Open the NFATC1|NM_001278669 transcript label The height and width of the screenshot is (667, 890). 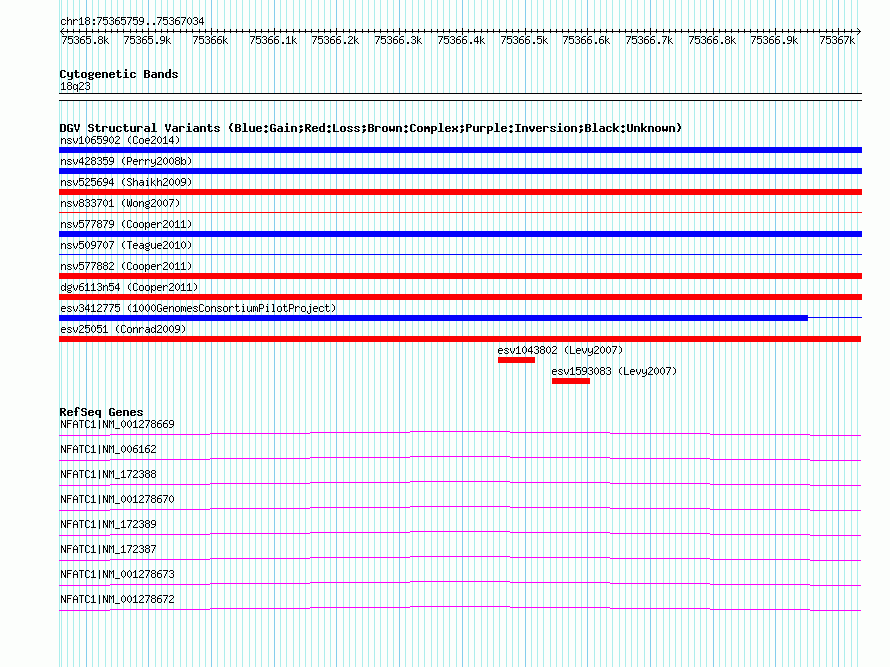(x=117, y=425)
